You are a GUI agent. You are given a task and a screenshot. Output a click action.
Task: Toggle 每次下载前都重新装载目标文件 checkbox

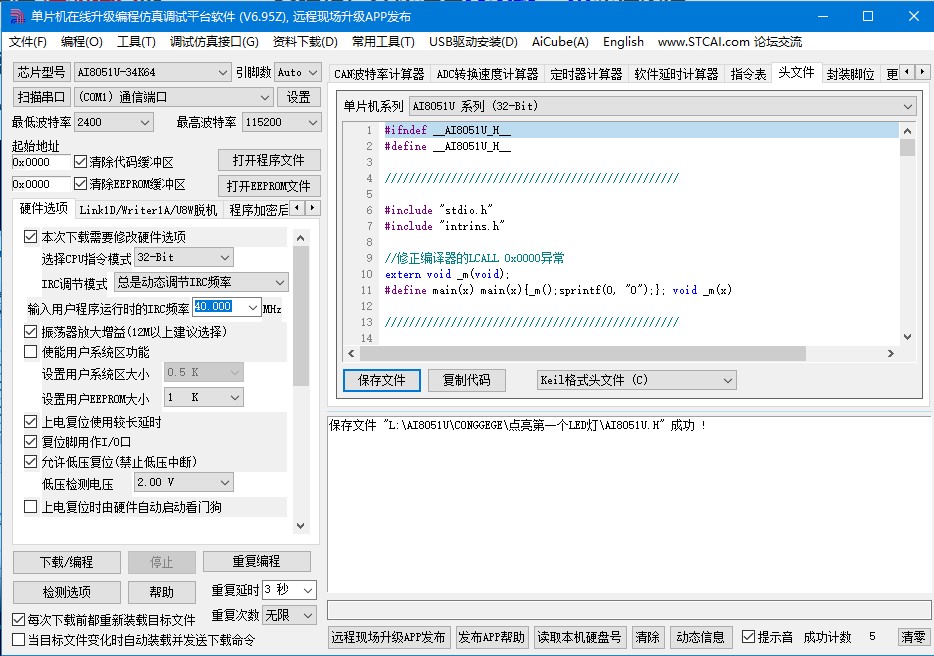click(x=18, y=620)
